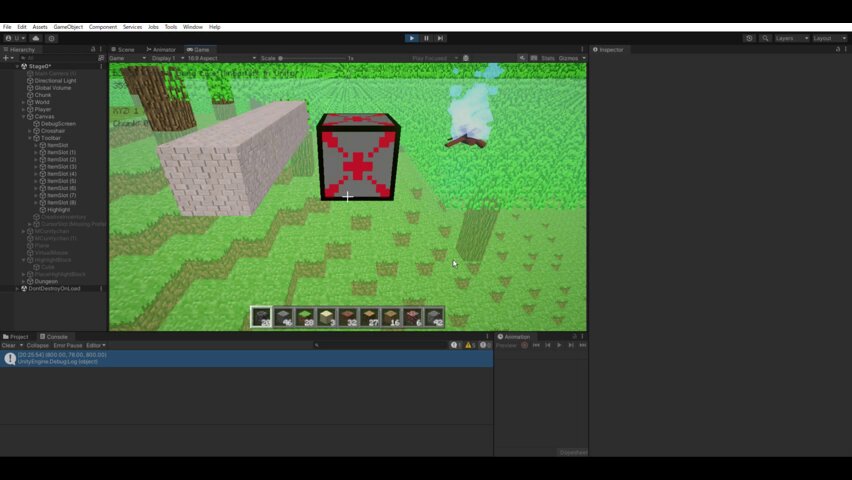852x480 pixels.
Task: Switch to the Animator tab
Action: point(161,49)
